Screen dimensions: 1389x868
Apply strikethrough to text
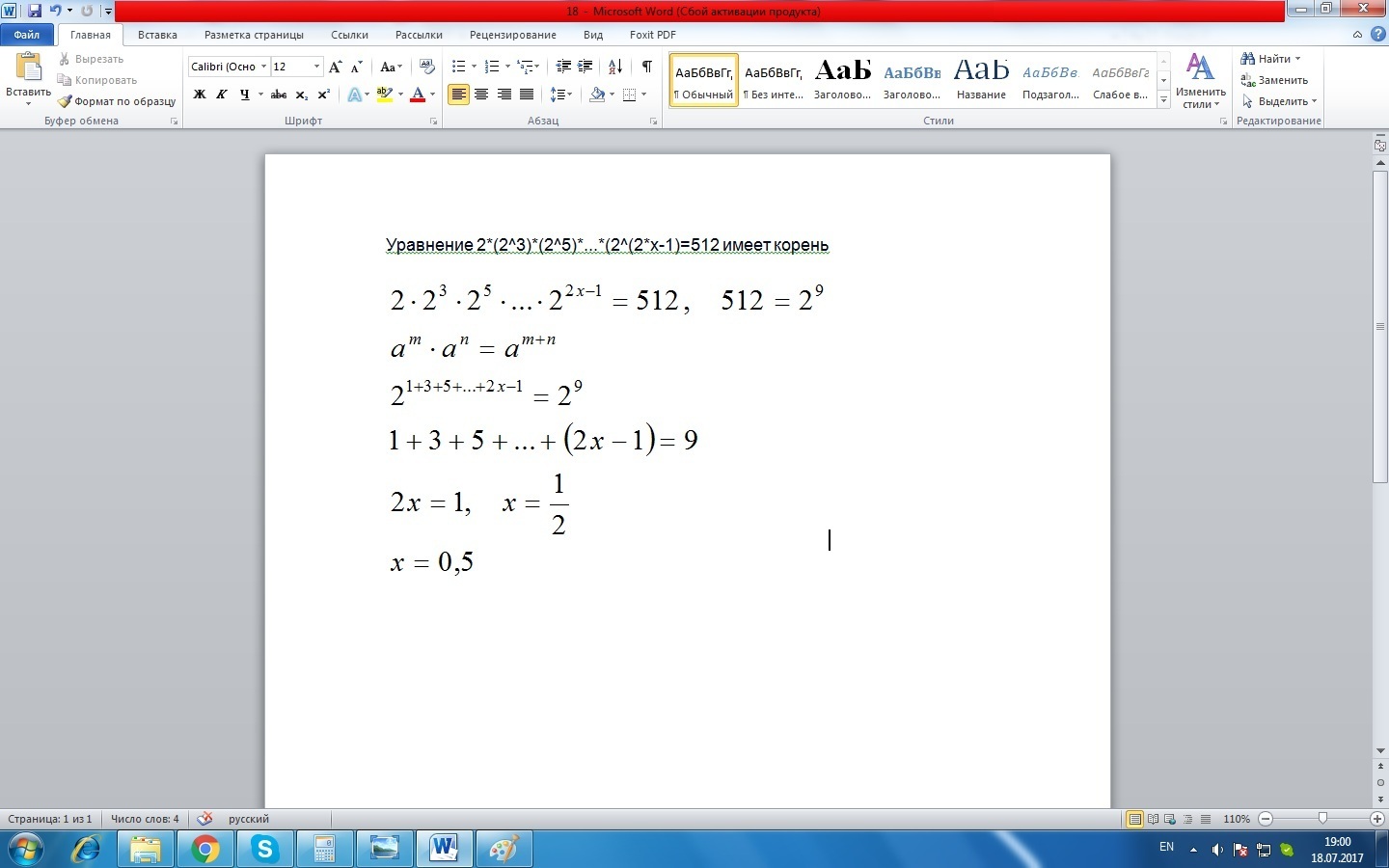pos(278,95)
